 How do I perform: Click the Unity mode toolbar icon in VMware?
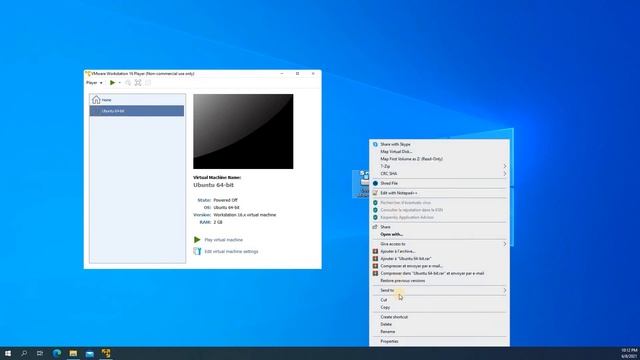click(x=148, y=82)
